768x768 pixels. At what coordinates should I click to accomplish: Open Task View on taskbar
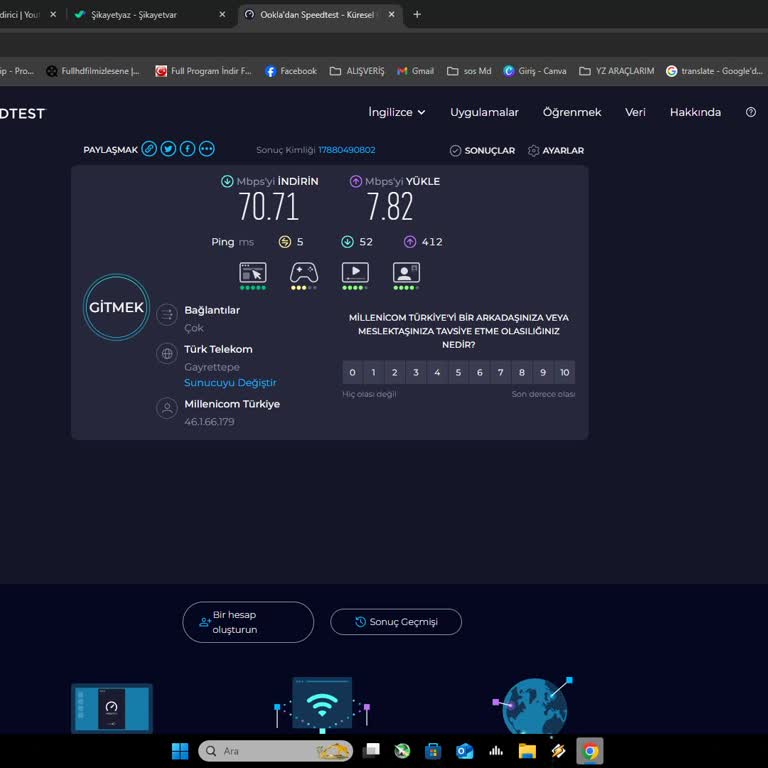click(371, 751)
